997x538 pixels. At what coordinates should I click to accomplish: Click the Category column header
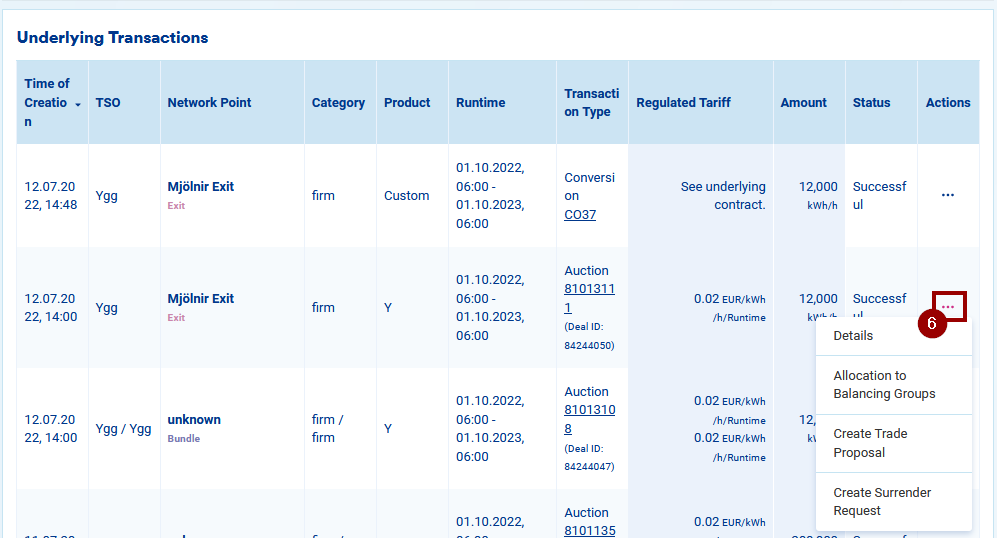(338, 103)
